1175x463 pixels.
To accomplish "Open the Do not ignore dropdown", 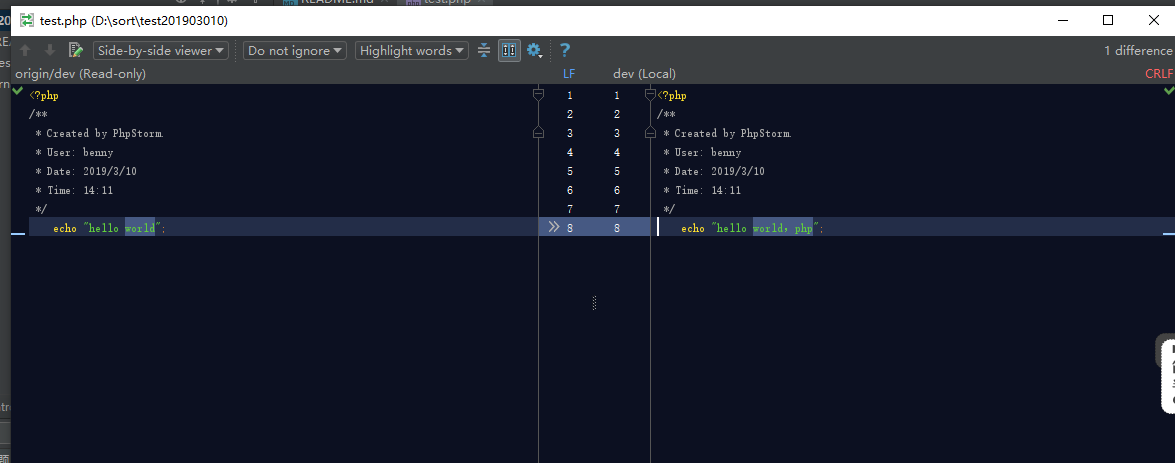I will [295, 51].
